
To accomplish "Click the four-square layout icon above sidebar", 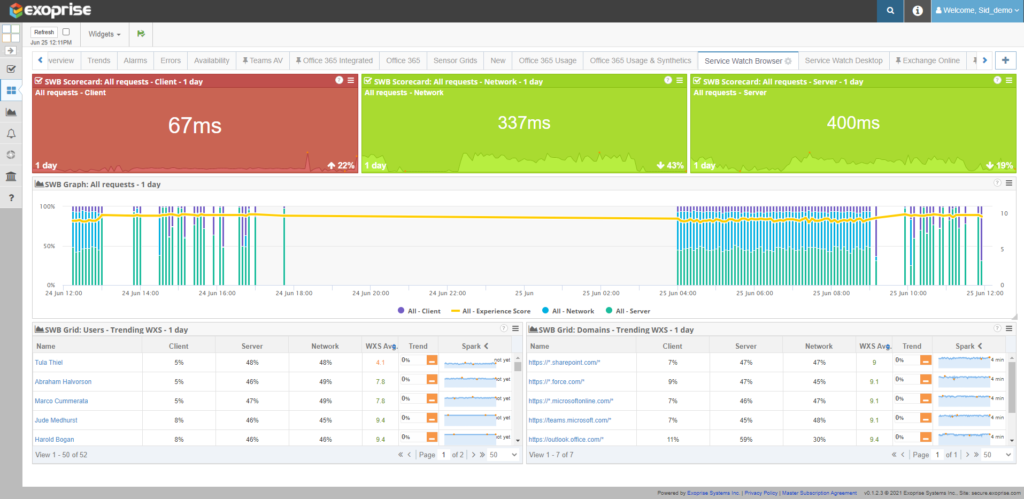I will [x=11, y=35].
